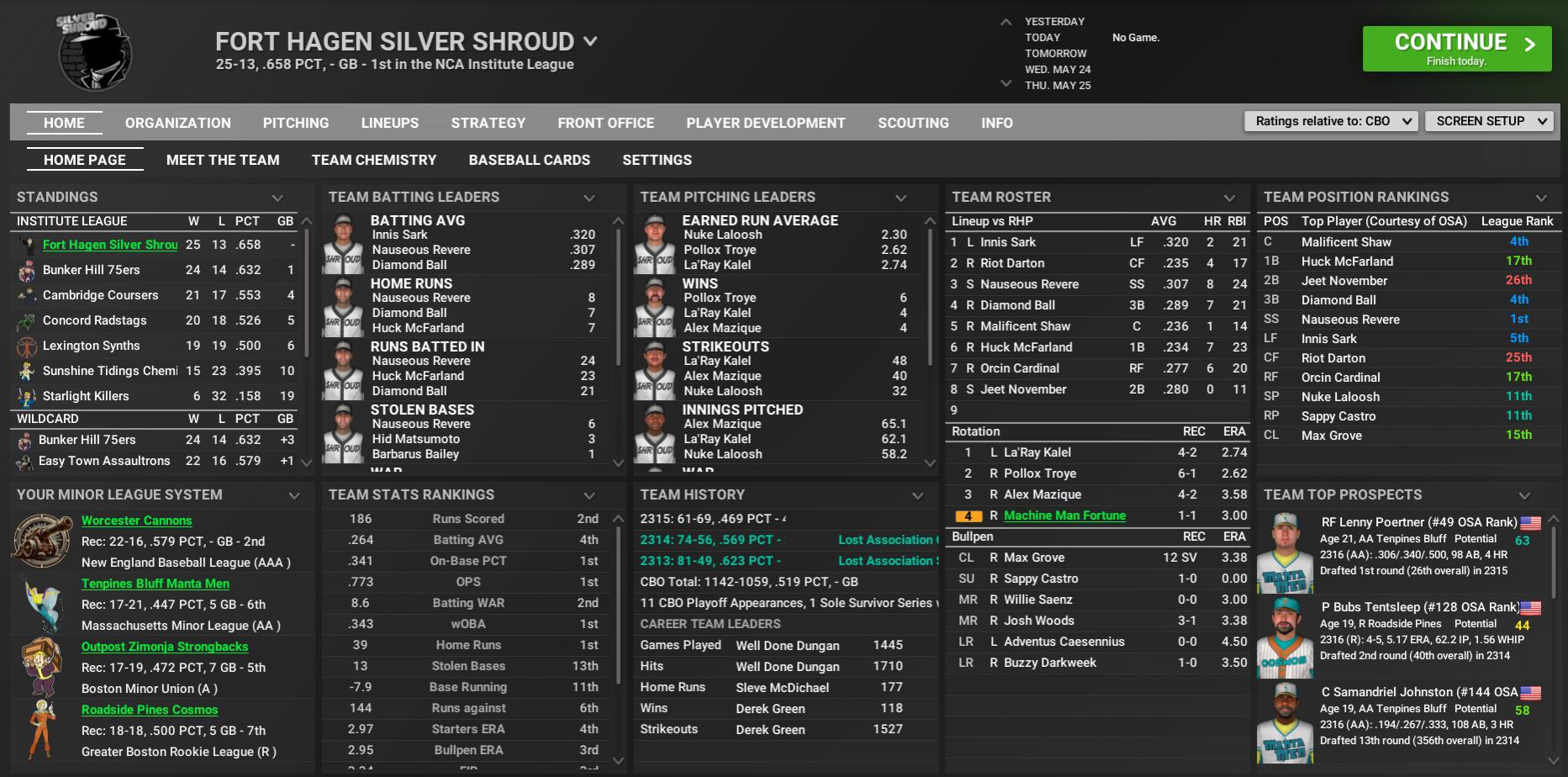This screenshot has width=1568, height=777.
Task: Open Lenny Poertner's prospect photo
Action: coord(1284,552)
